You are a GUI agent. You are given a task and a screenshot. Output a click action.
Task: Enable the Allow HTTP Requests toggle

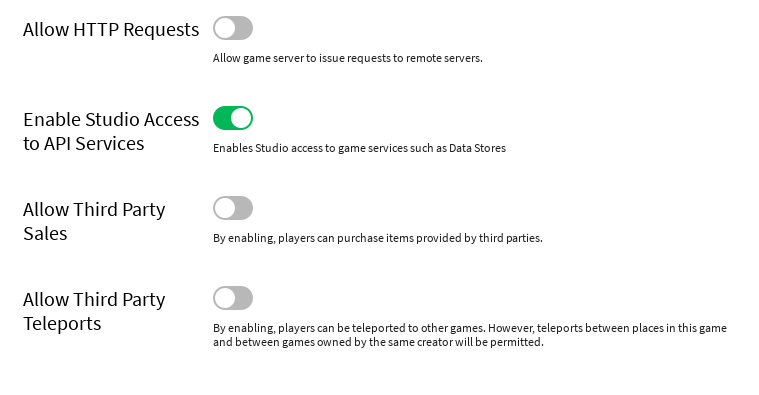[x=233, y=28]
